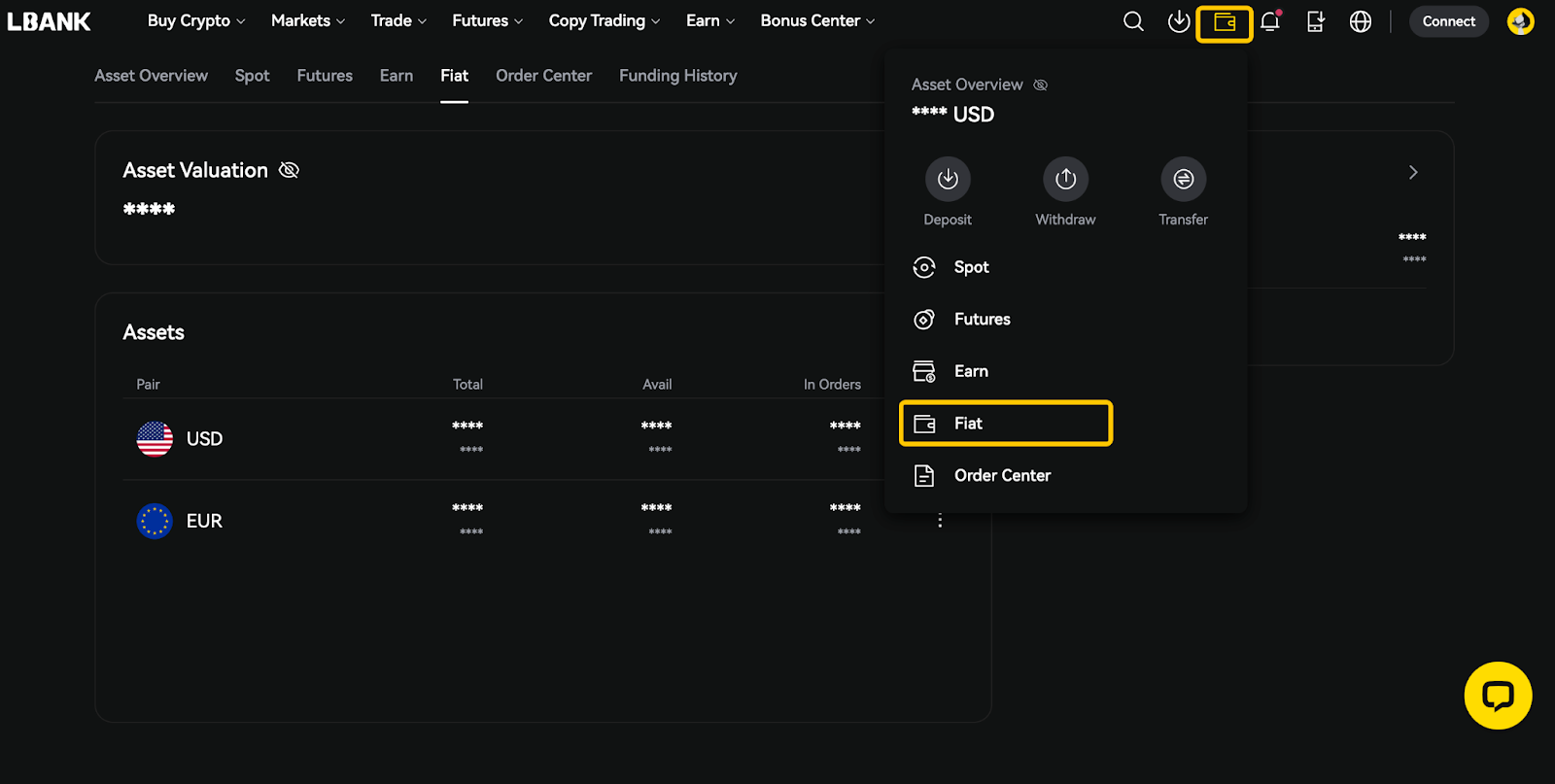1555x784 pixels.
Task: Click the USD currency name
Action: (204, 439)
